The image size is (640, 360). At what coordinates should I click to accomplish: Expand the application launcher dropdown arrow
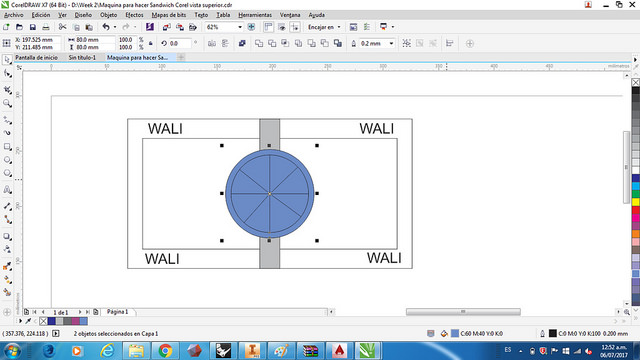point(393,27)
